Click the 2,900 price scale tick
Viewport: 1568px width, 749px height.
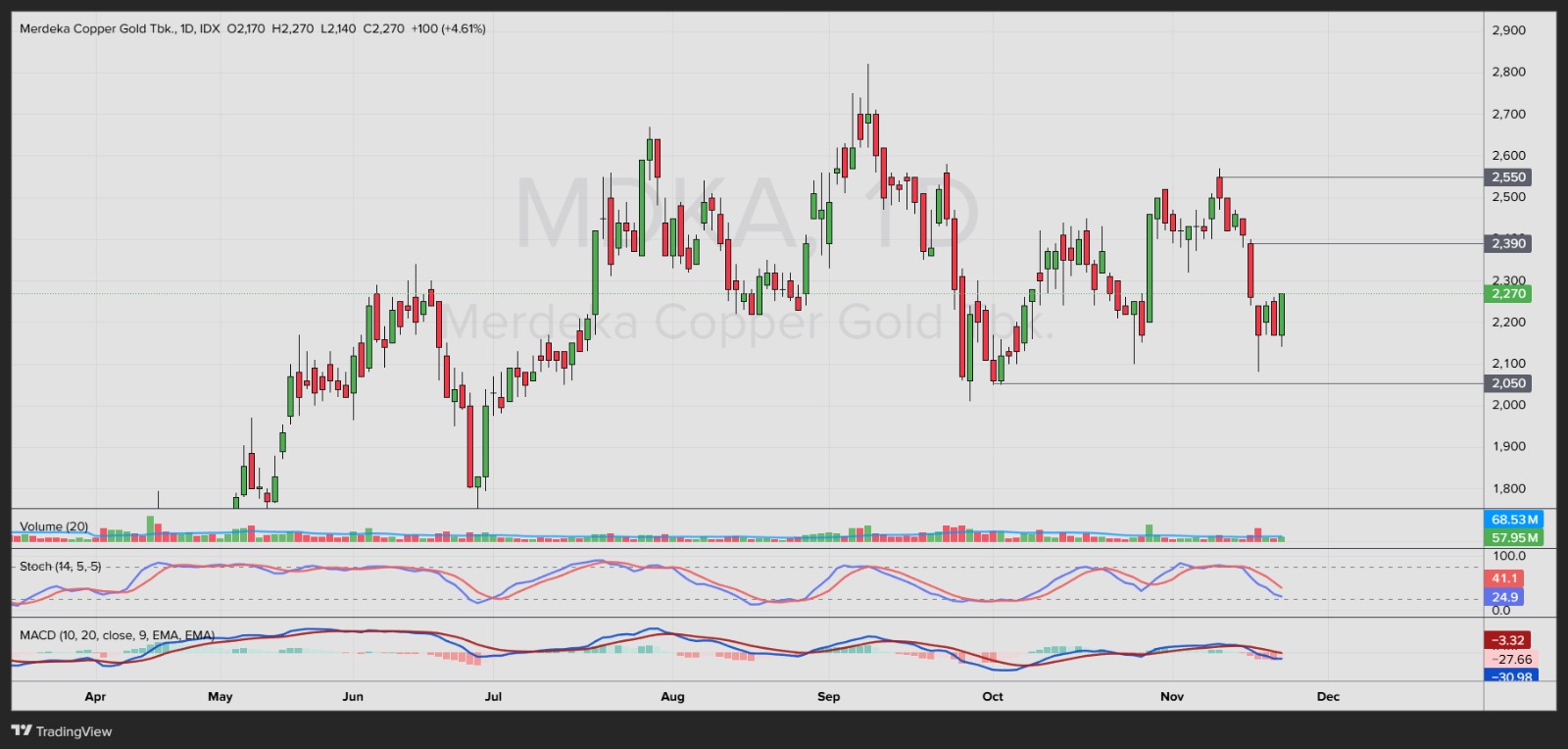(x=1509, y=30)
